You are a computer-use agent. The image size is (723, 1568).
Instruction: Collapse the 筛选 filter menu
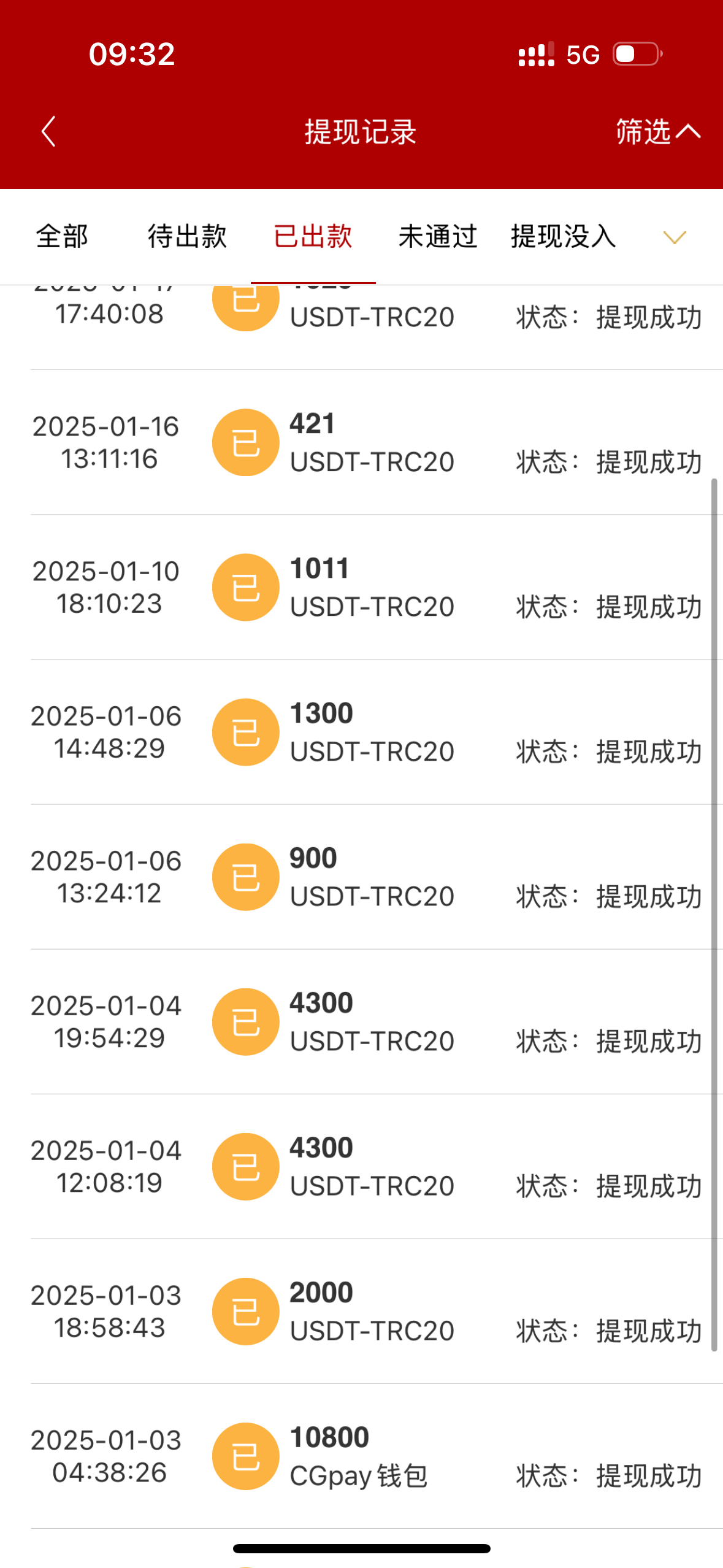point(657,131)
